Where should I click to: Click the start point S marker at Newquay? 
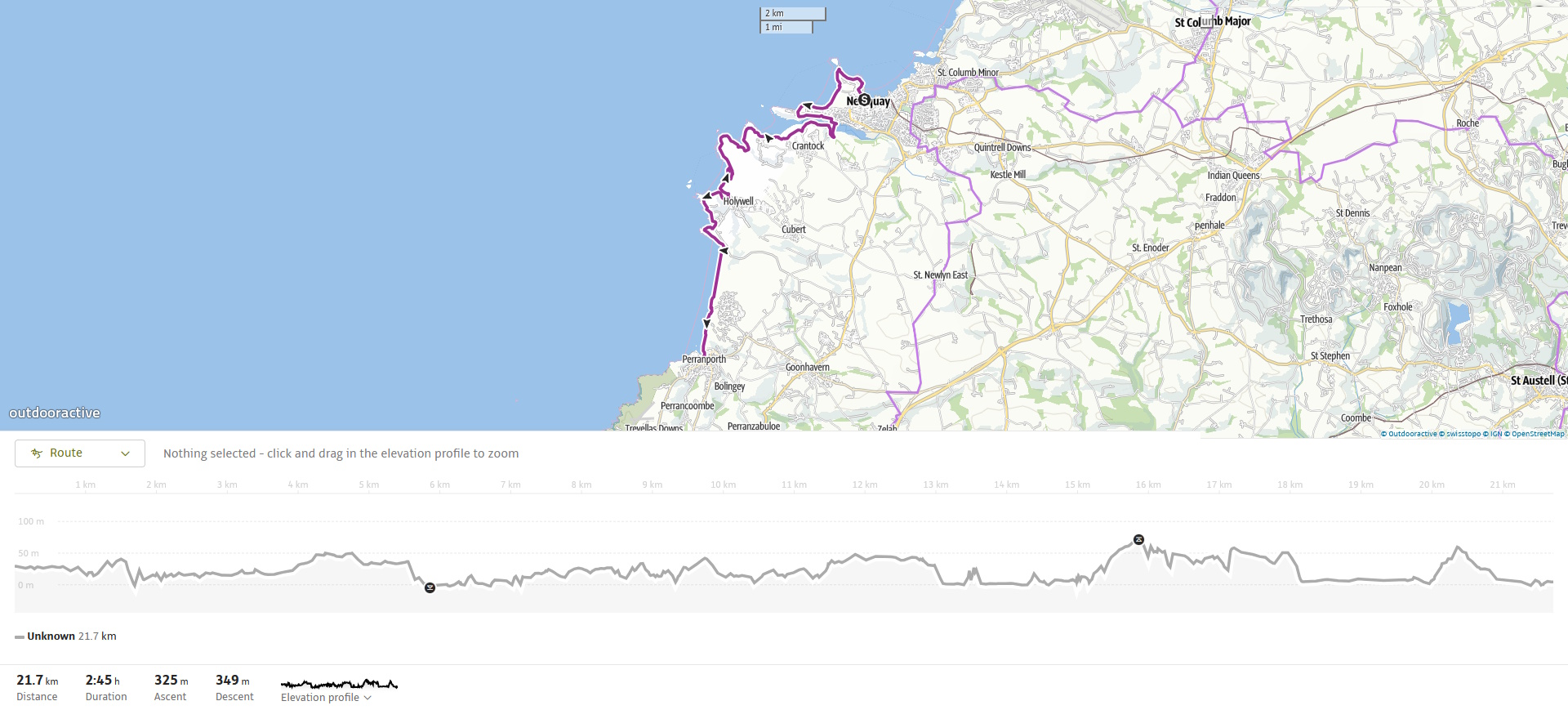click(x=865, y=100)
